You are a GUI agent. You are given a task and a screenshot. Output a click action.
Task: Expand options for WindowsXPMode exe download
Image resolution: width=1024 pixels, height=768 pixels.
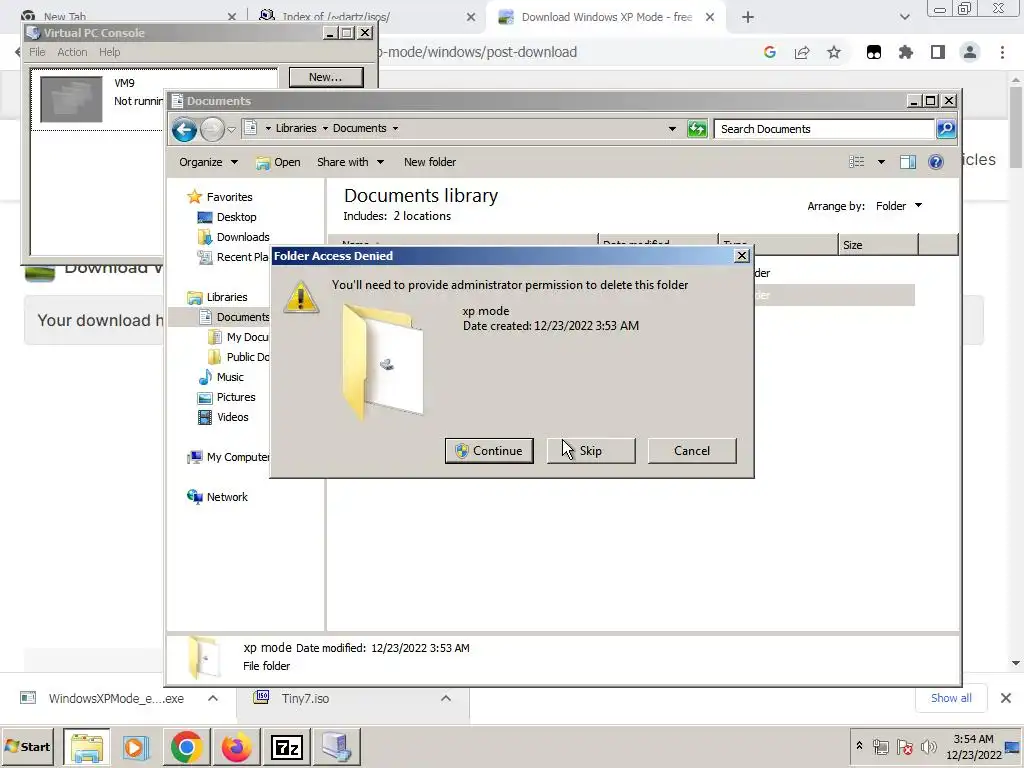pyautogui.click(x=213, y=698)
